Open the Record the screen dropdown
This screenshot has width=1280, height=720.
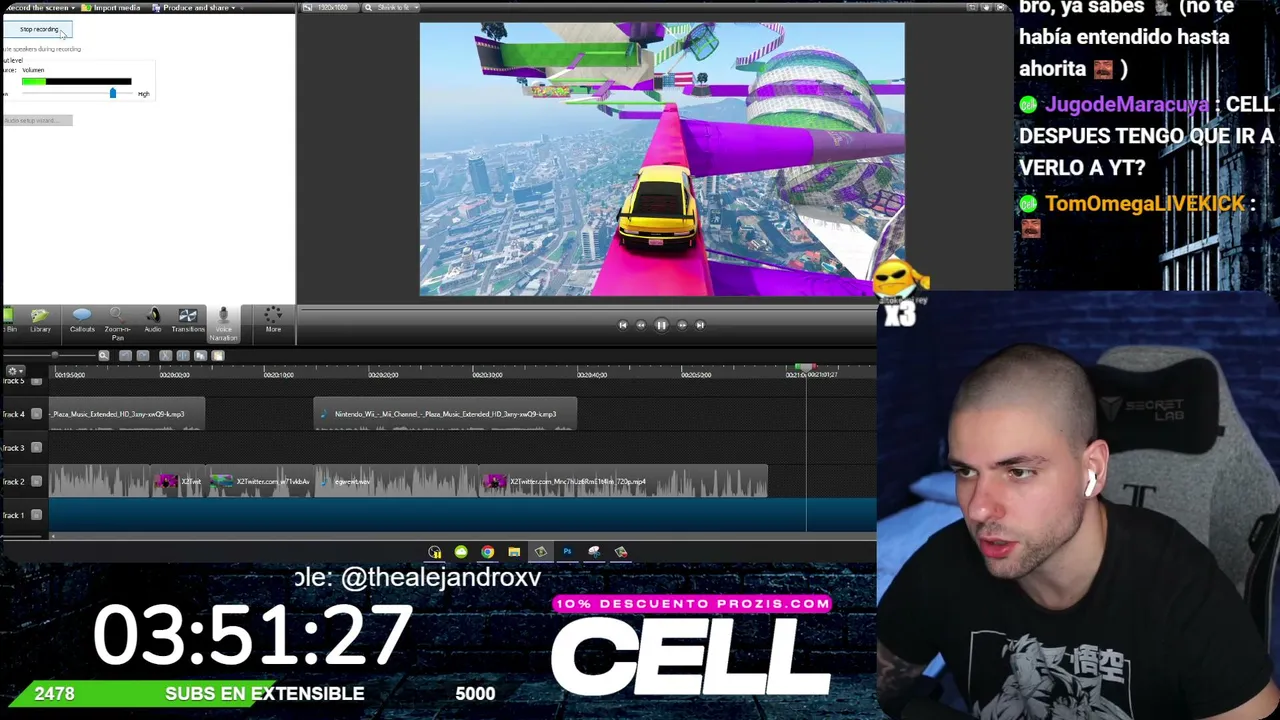coord(39,8)
